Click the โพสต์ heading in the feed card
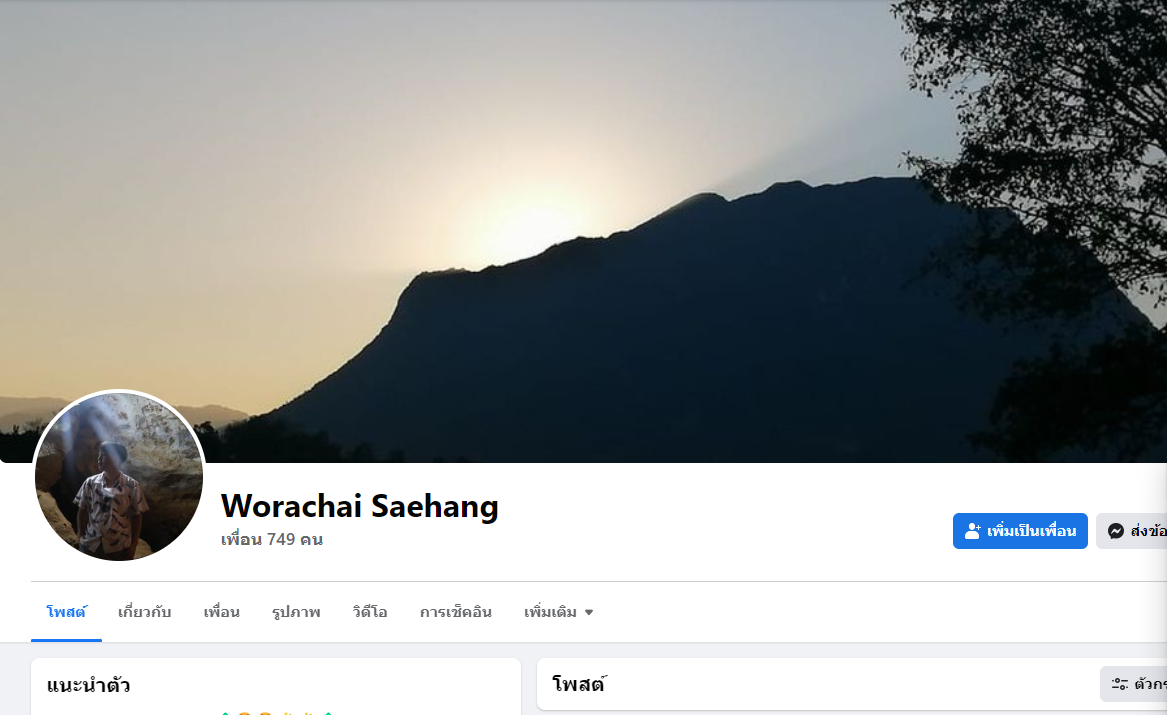The height and width of the screenshot is (715, 1167). pyautogui.click(x=579, y=684)
